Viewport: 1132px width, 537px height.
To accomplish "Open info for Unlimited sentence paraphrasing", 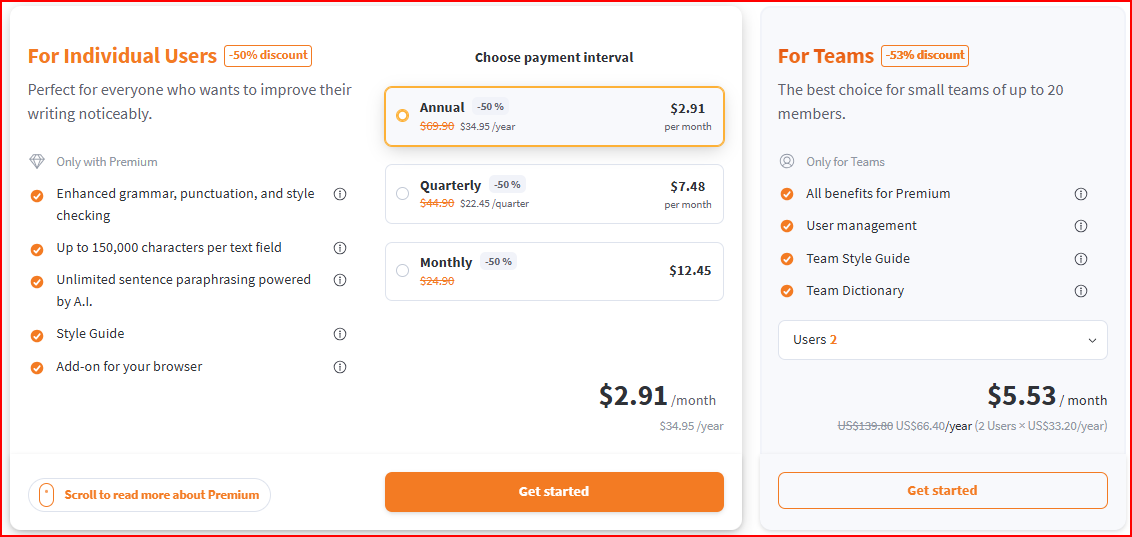I will (340, 280).
